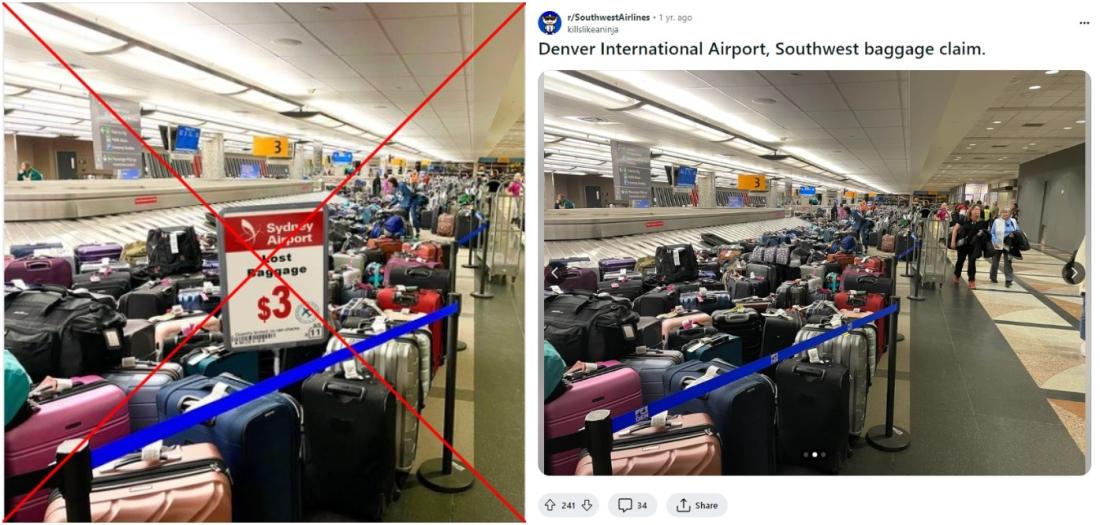Open the 34 comments on this post
The height and width of the screenshot is (525, 1100).
632,505
